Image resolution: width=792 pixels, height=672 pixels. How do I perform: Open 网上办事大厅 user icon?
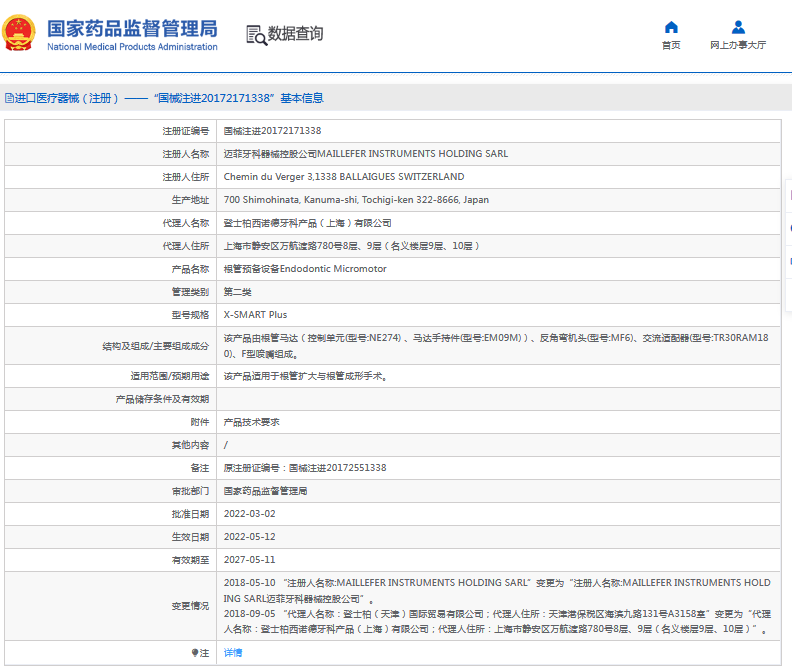point(738,27)
